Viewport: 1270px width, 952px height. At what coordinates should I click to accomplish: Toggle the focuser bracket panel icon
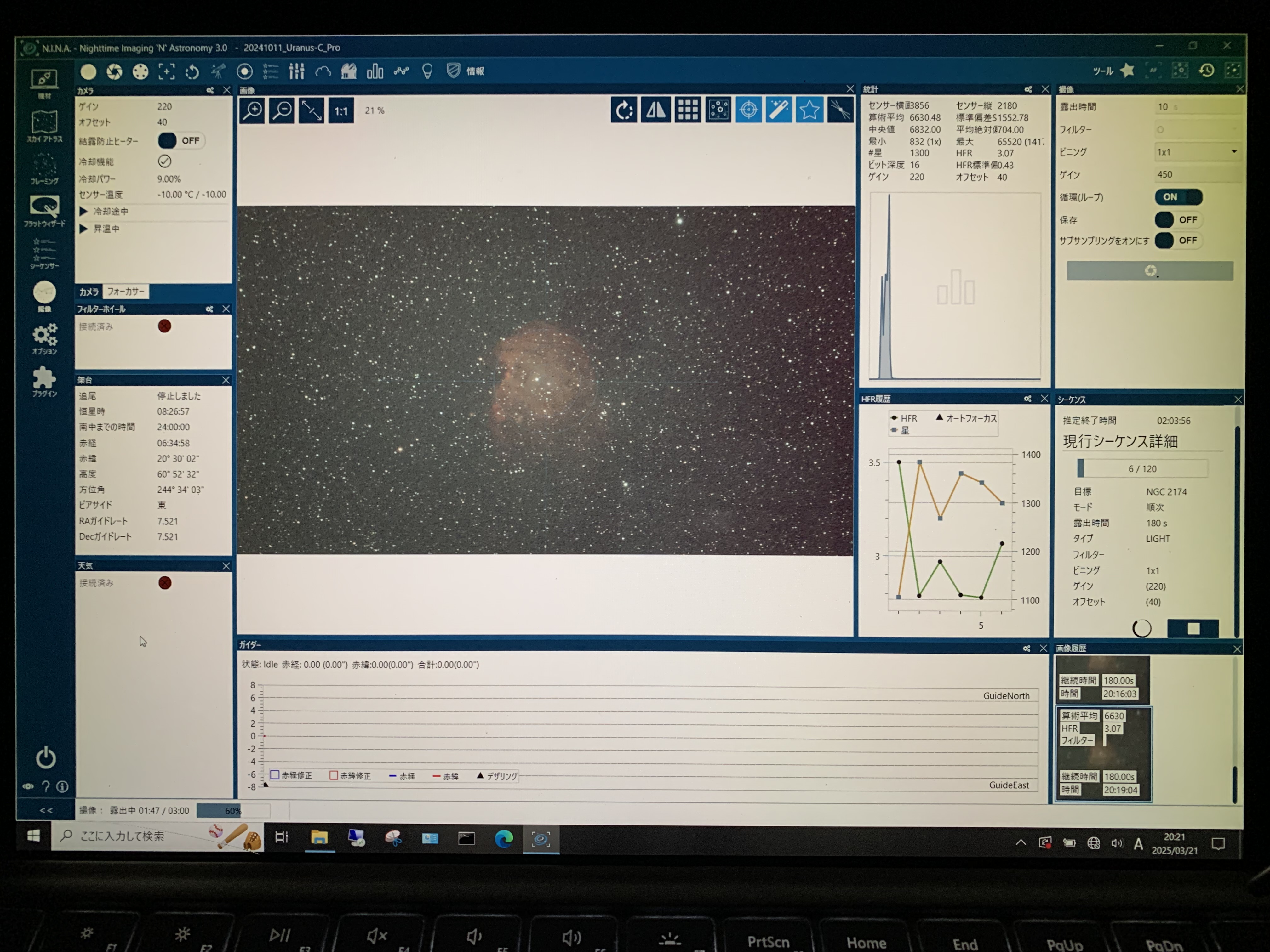click(167, 72)
